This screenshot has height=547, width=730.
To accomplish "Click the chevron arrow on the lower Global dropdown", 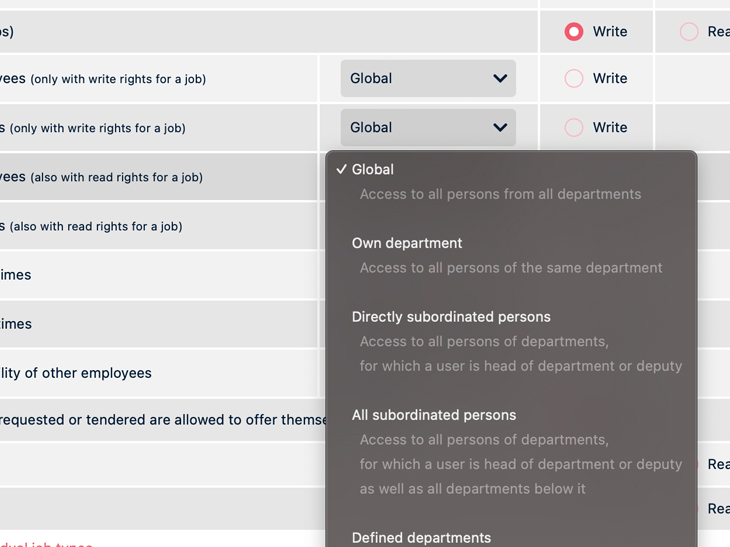I will coord(500,128).
